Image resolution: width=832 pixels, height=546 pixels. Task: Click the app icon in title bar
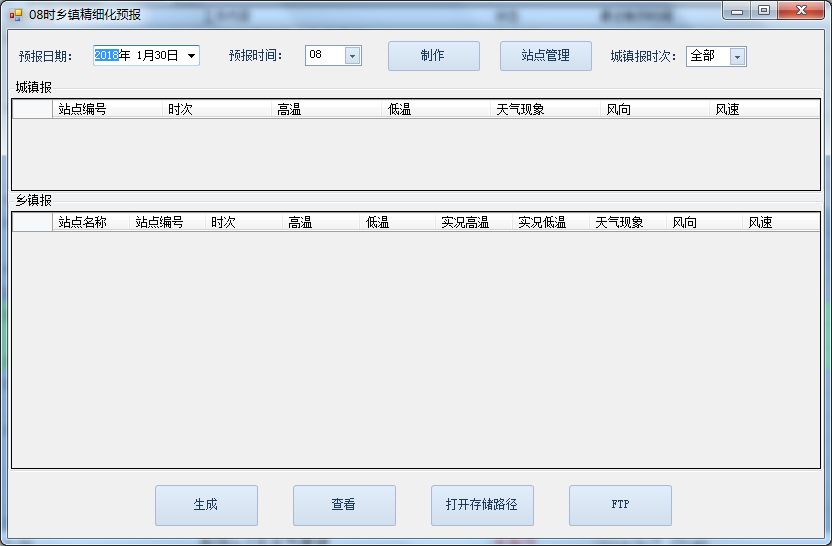point(15,14)
